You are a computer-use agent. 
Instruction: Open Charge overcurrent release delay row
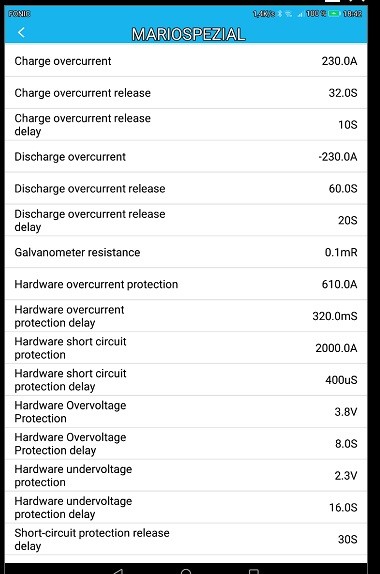coord(186,124)
